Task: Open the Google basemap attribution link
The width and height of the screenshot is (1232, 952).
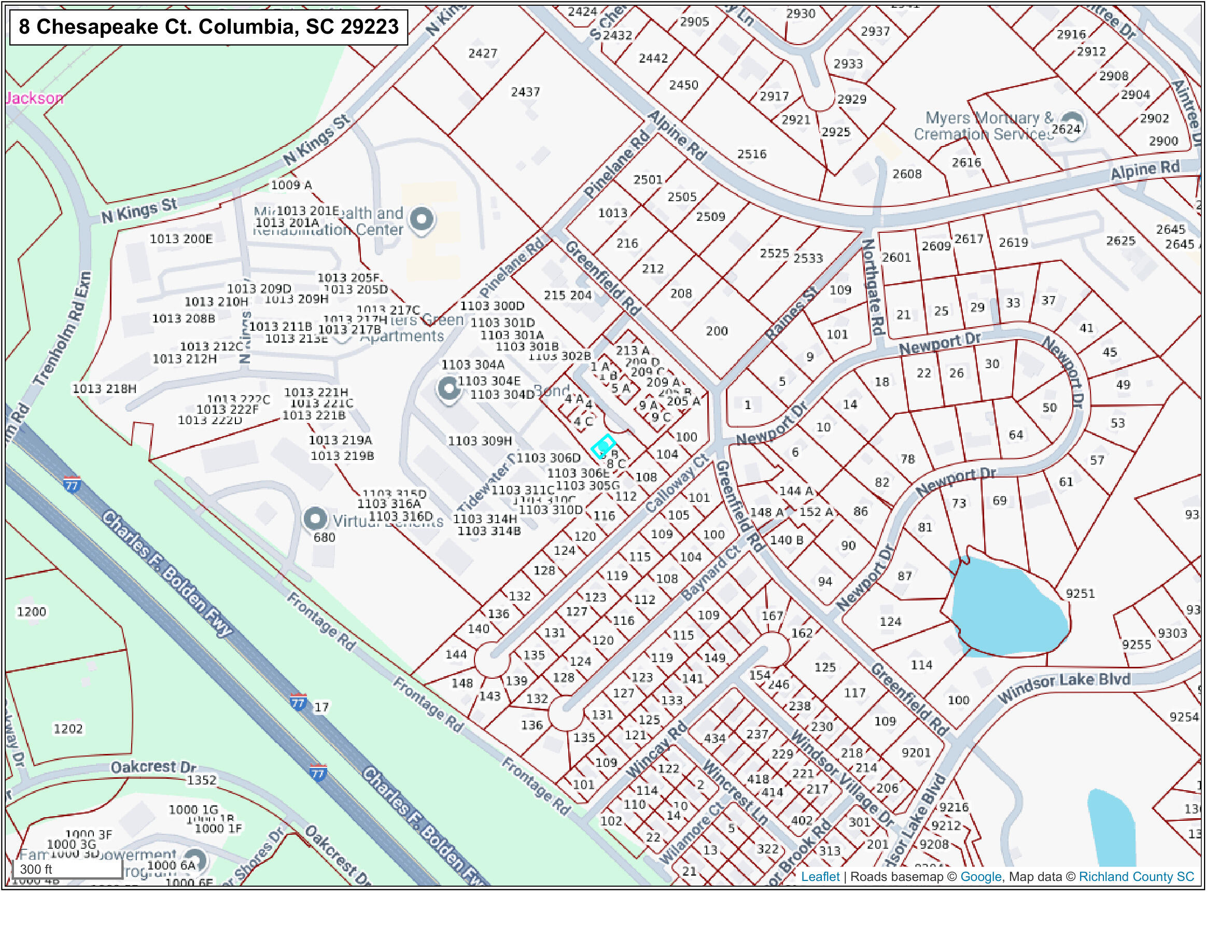Action: [981, 876]
